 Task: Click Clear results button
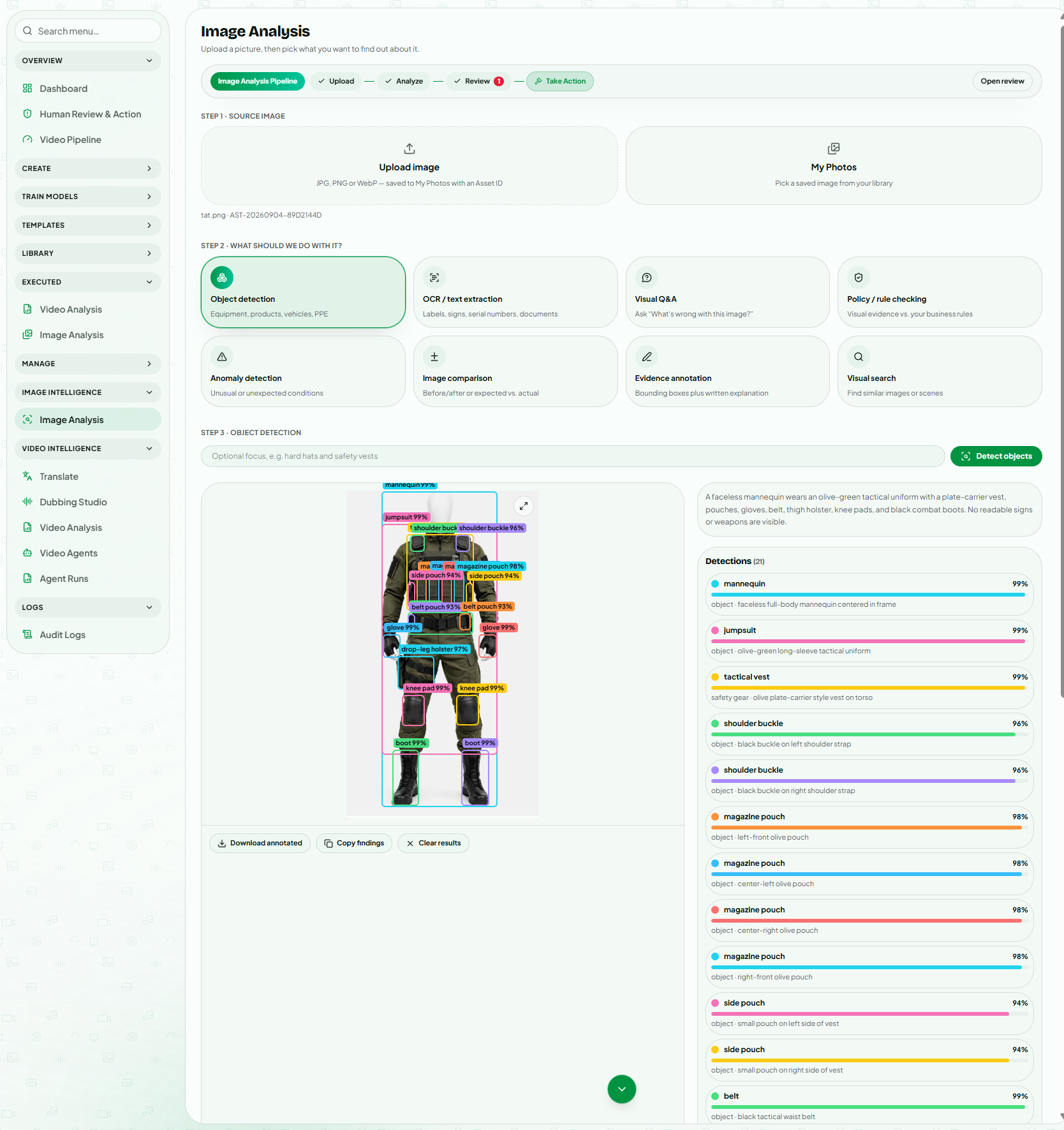[434, 843]
